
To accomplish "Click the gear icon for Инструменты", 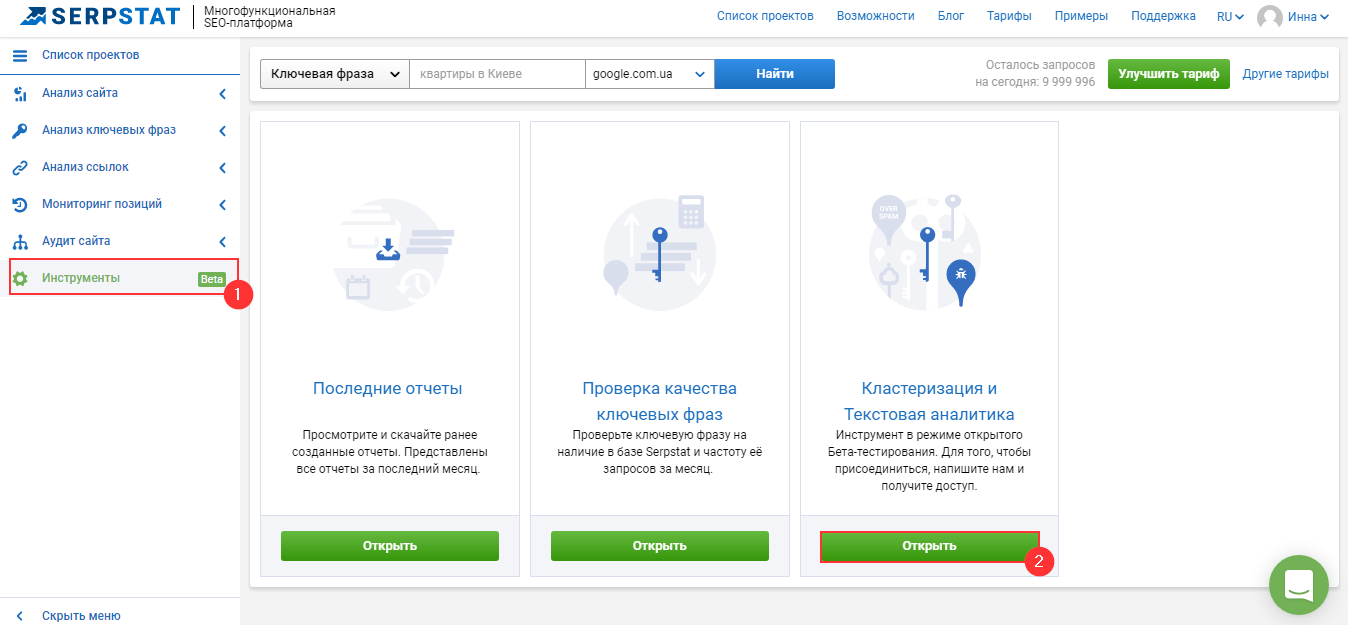I will (20, 279).
